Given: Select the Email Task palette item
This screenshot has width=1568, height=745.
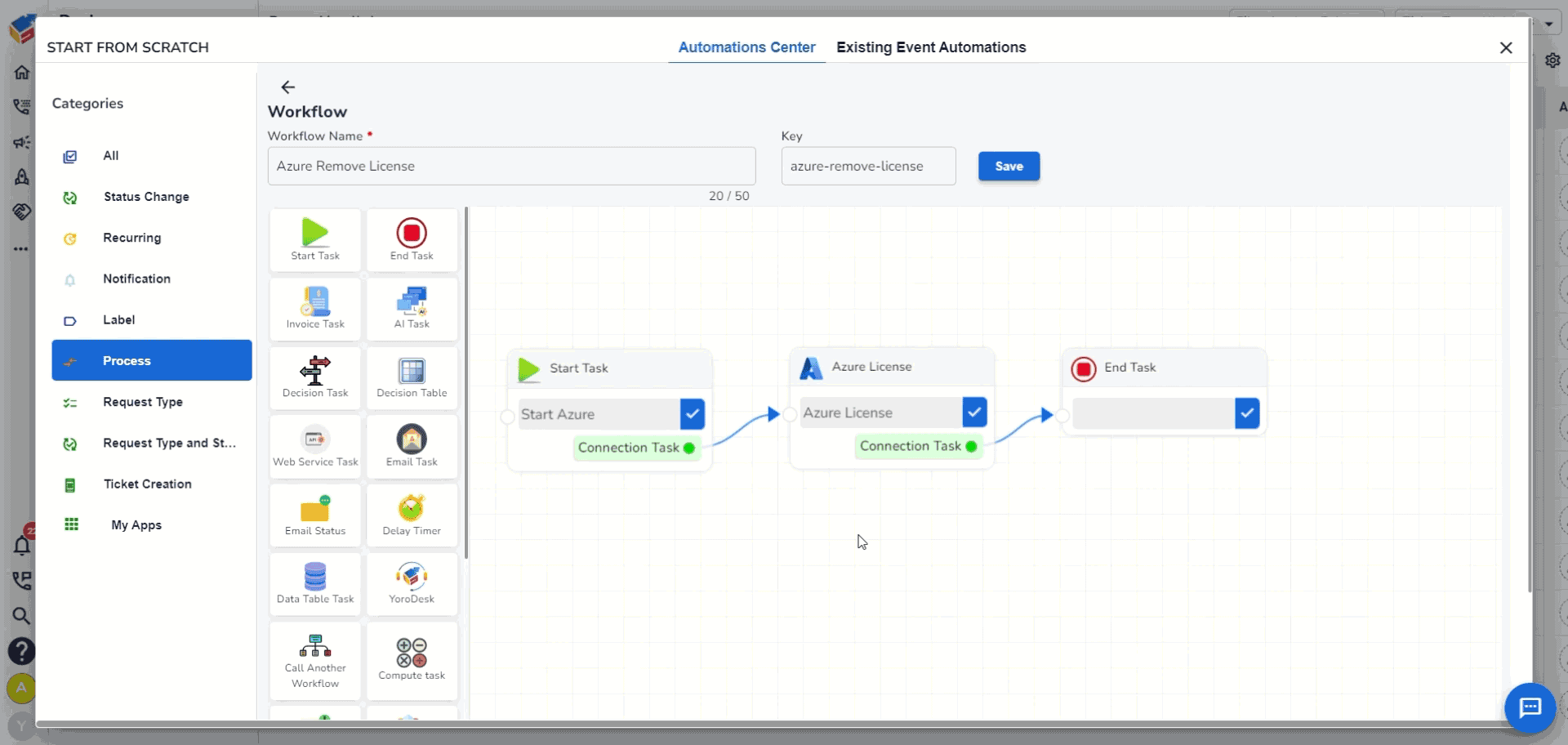Looking at the screenshot, I should [412, 446].
